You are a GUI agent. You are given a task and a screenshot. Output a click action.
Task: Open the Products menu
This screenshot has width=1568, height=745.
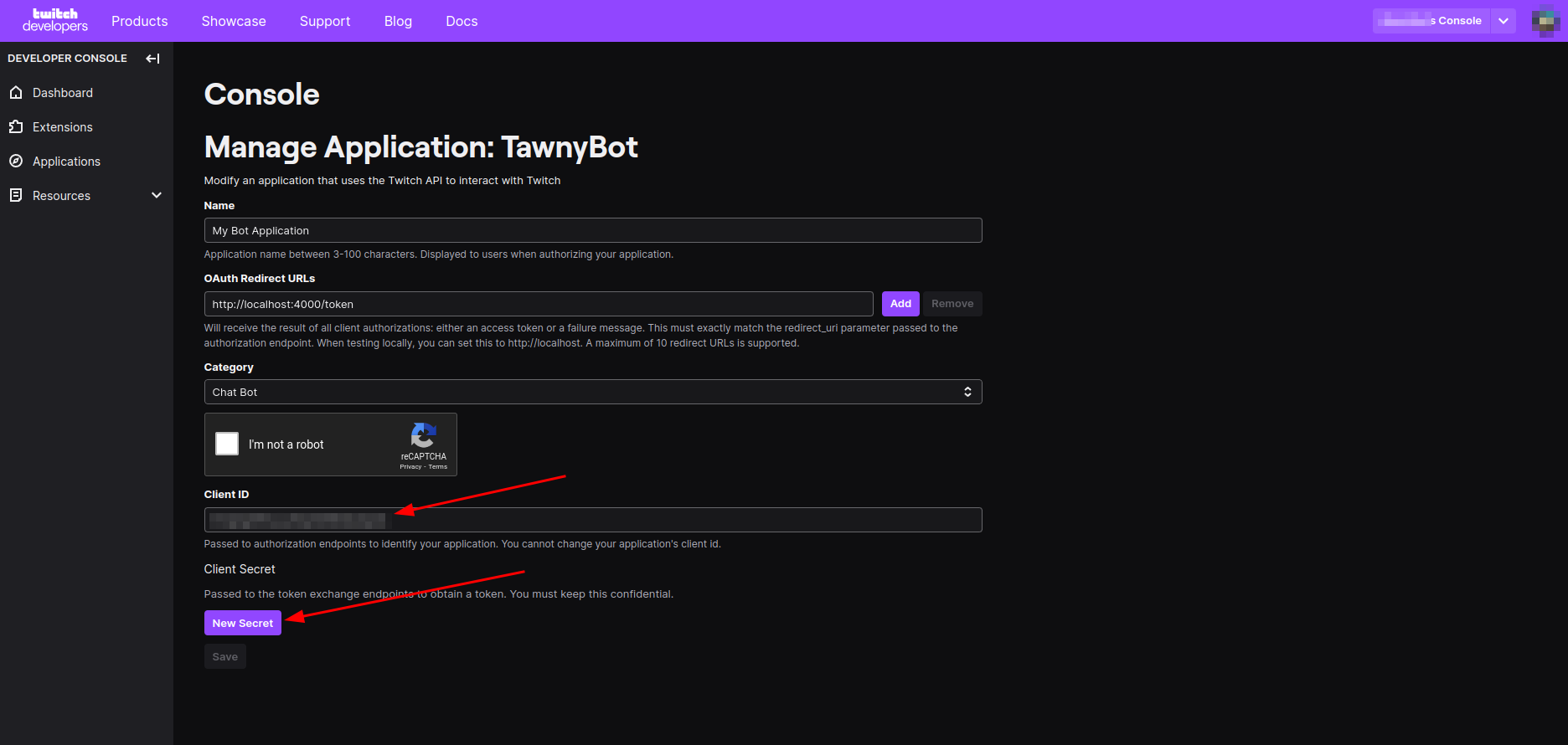pyautogui.click(x=140, y=21)
